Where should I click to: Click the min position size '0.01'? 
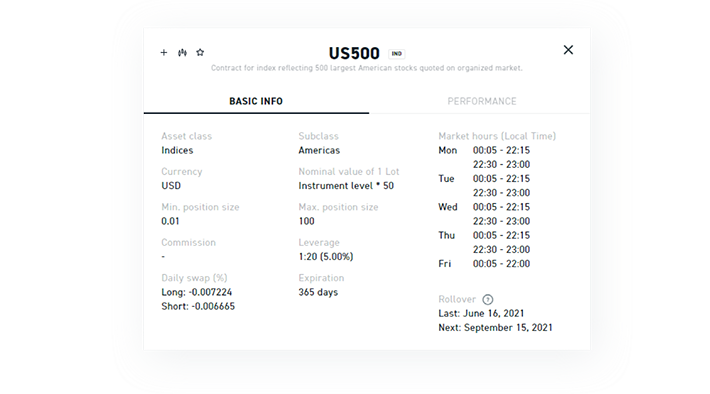pyautogui.click(x=170, y=221)
